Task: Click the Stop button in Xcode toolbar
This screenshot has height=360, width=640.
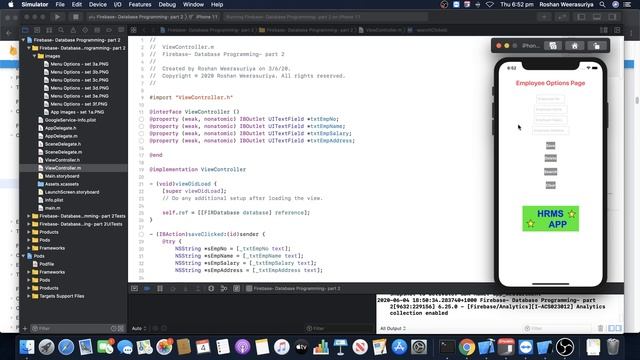Action: point(76,17)
